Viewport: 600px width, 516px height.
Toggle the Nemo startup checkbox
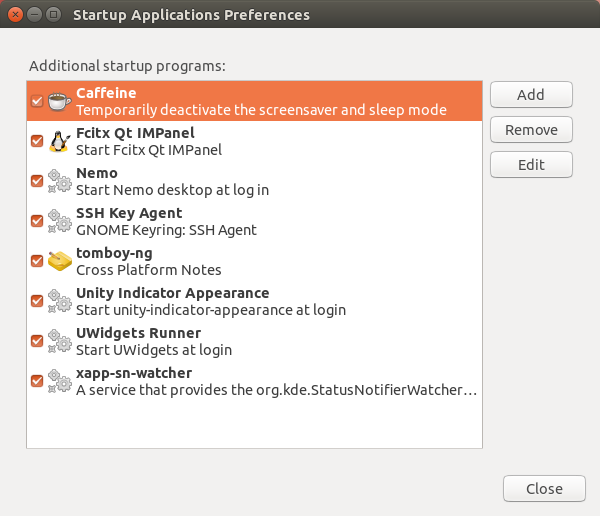(37, 181)
